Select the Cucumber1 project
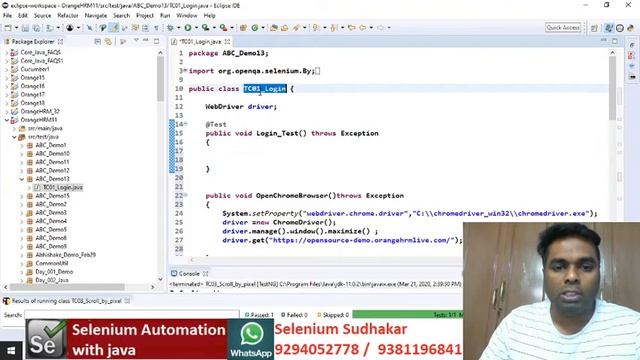640x360 pixels. point(35,69)
